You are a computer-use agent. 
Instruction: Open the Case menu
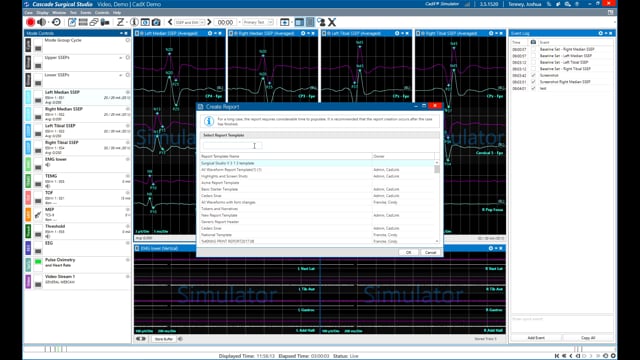29,13
